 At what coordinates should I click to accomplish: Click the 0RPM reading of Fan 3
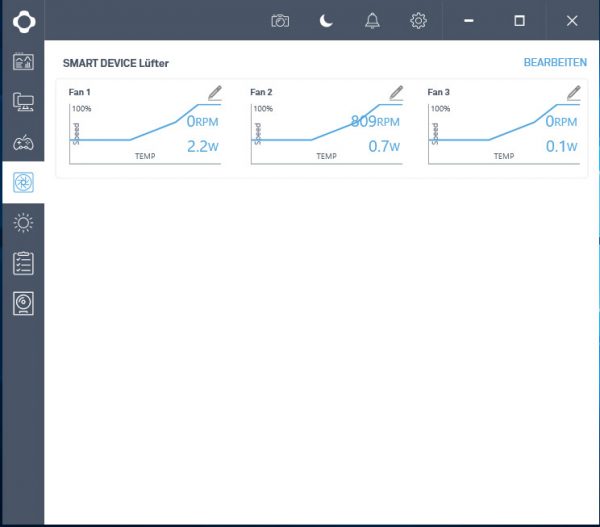(x=561, y=122)
